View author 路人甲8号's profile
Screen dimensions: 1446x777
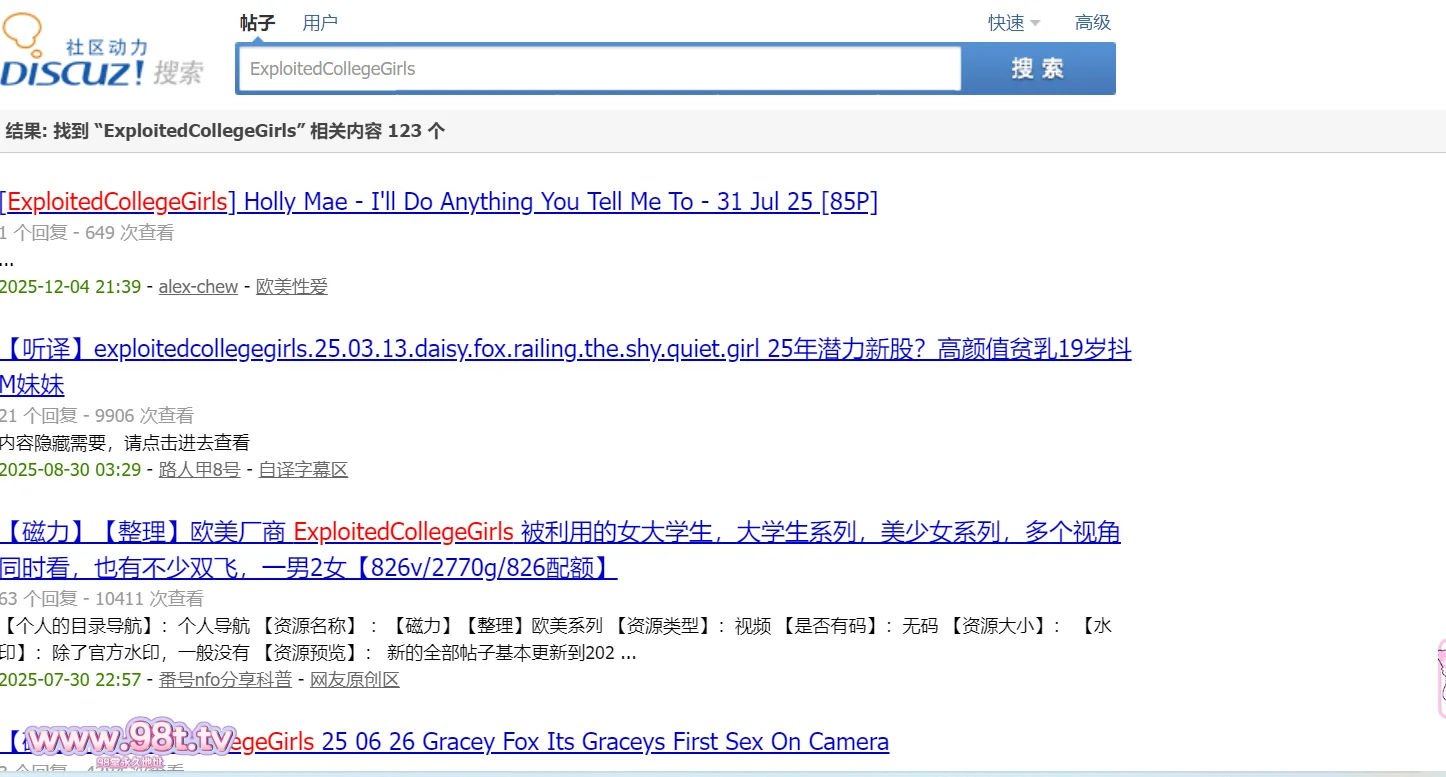(199, 470)
